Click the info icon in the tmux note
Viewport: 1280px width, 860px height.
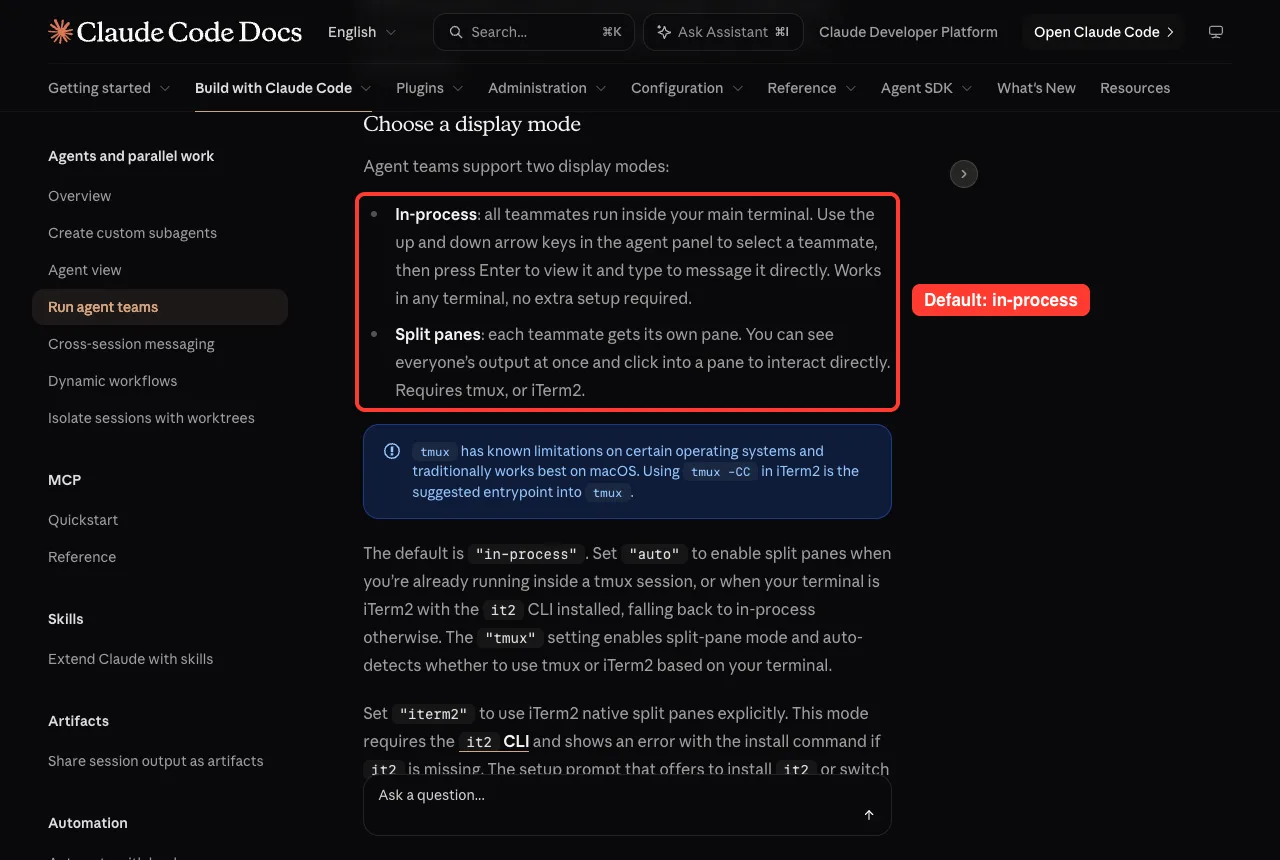tap(392, 451)
